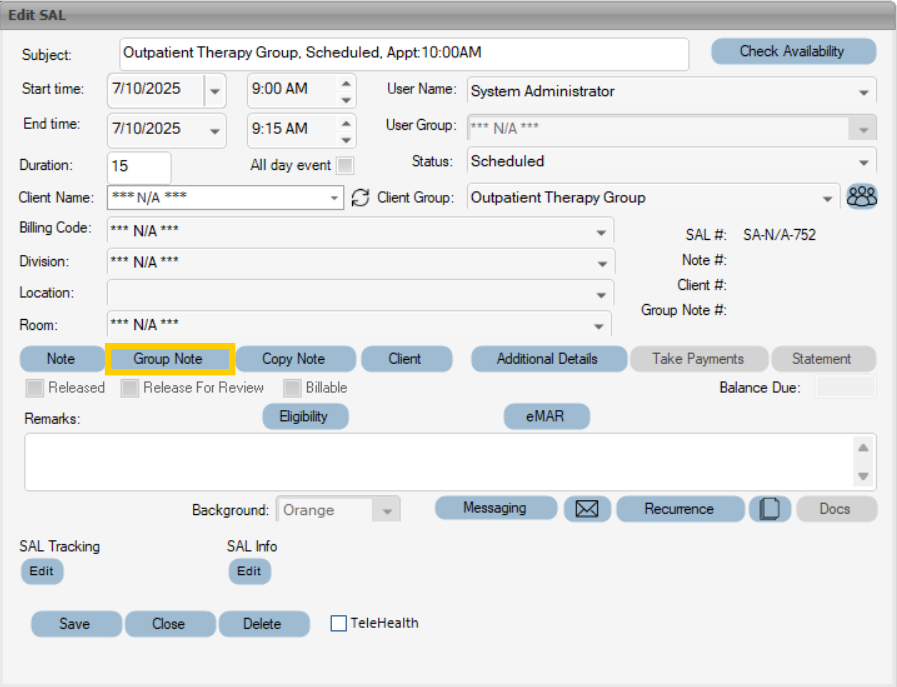Refresh the Client Name list
The width and height of the screenshot is (897, 687).
coord(358,197)
